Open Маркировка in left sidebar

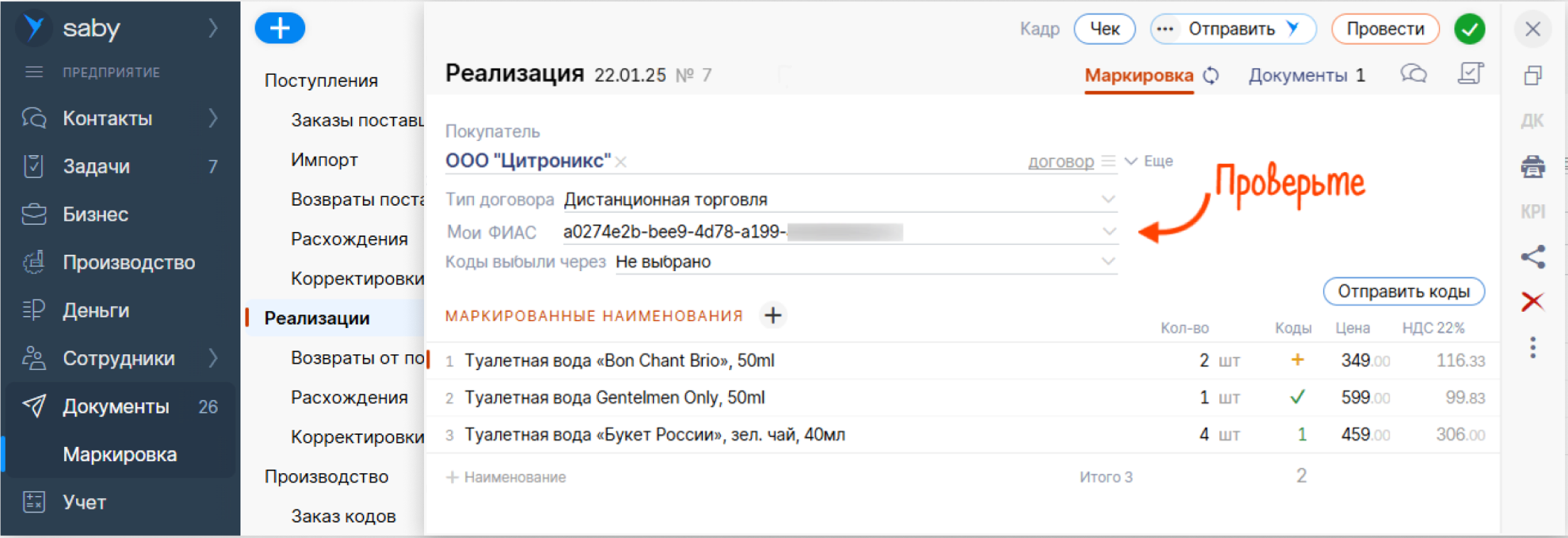120,454
